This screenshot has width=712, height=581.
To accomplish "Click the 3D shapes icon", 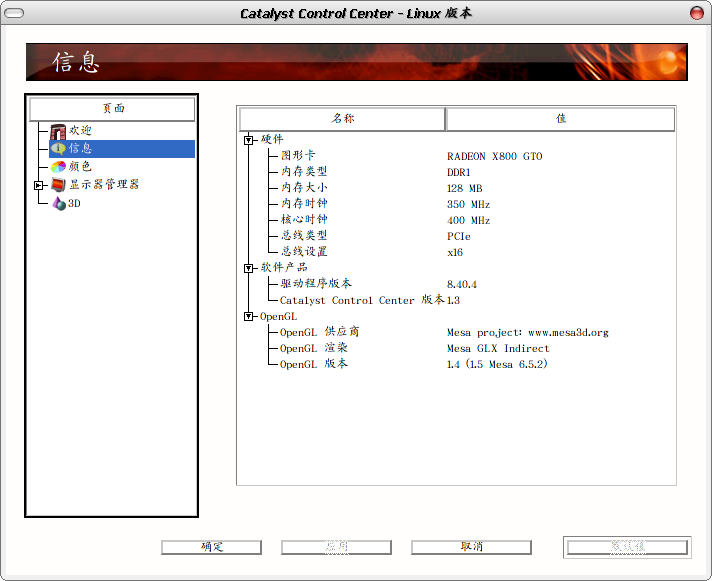I will [59, 203].
